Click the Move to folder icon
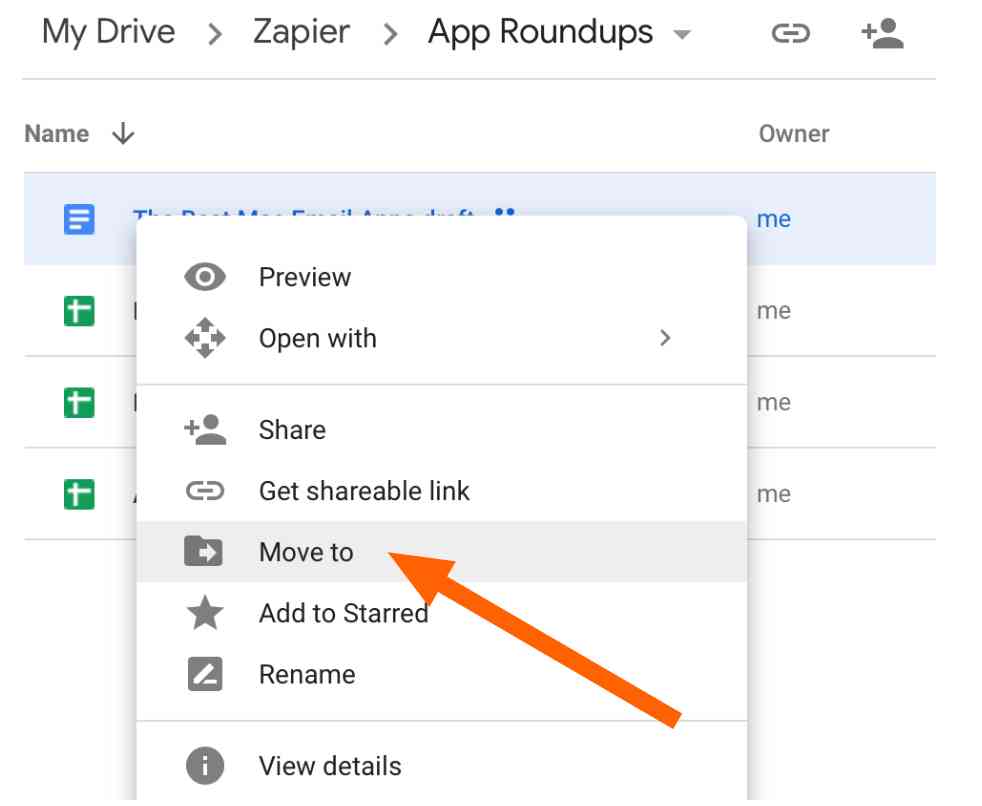Viewport: 982px width, 806px height. [203, 551]
